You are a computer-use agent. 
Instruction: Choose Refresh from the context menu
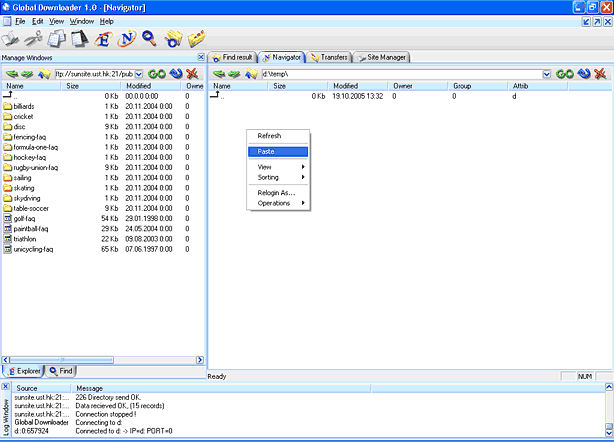pos(278,136)
